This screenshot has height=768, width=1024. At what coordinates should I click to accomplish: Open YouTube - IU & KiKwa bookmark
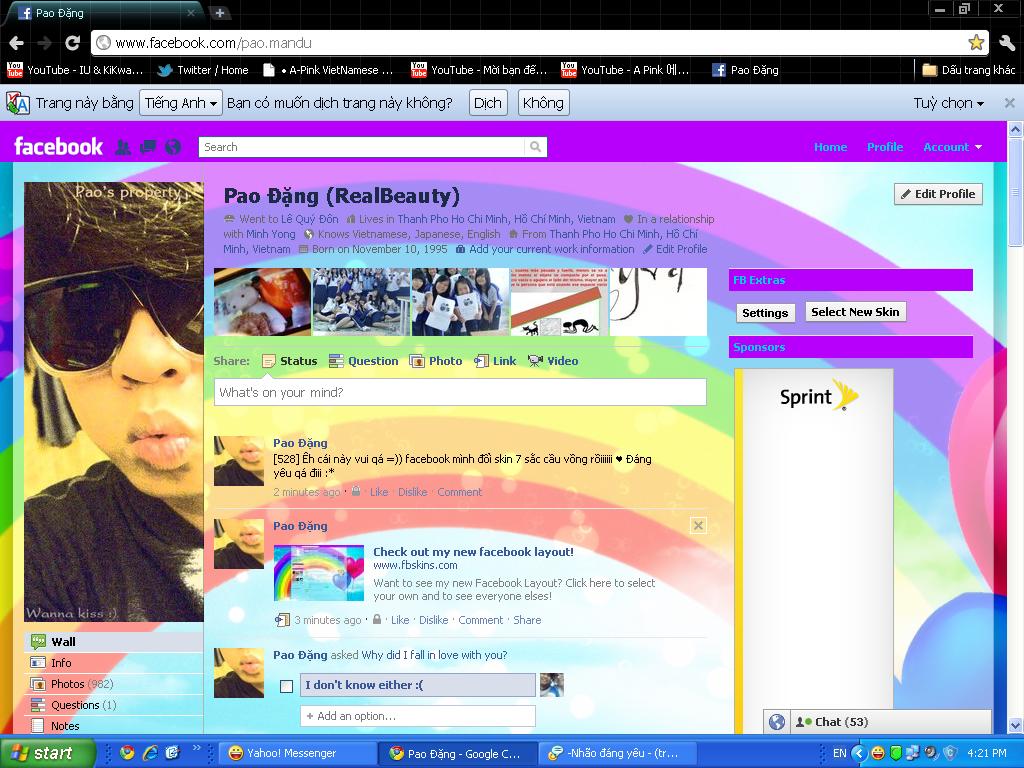[x=74, y=70]
